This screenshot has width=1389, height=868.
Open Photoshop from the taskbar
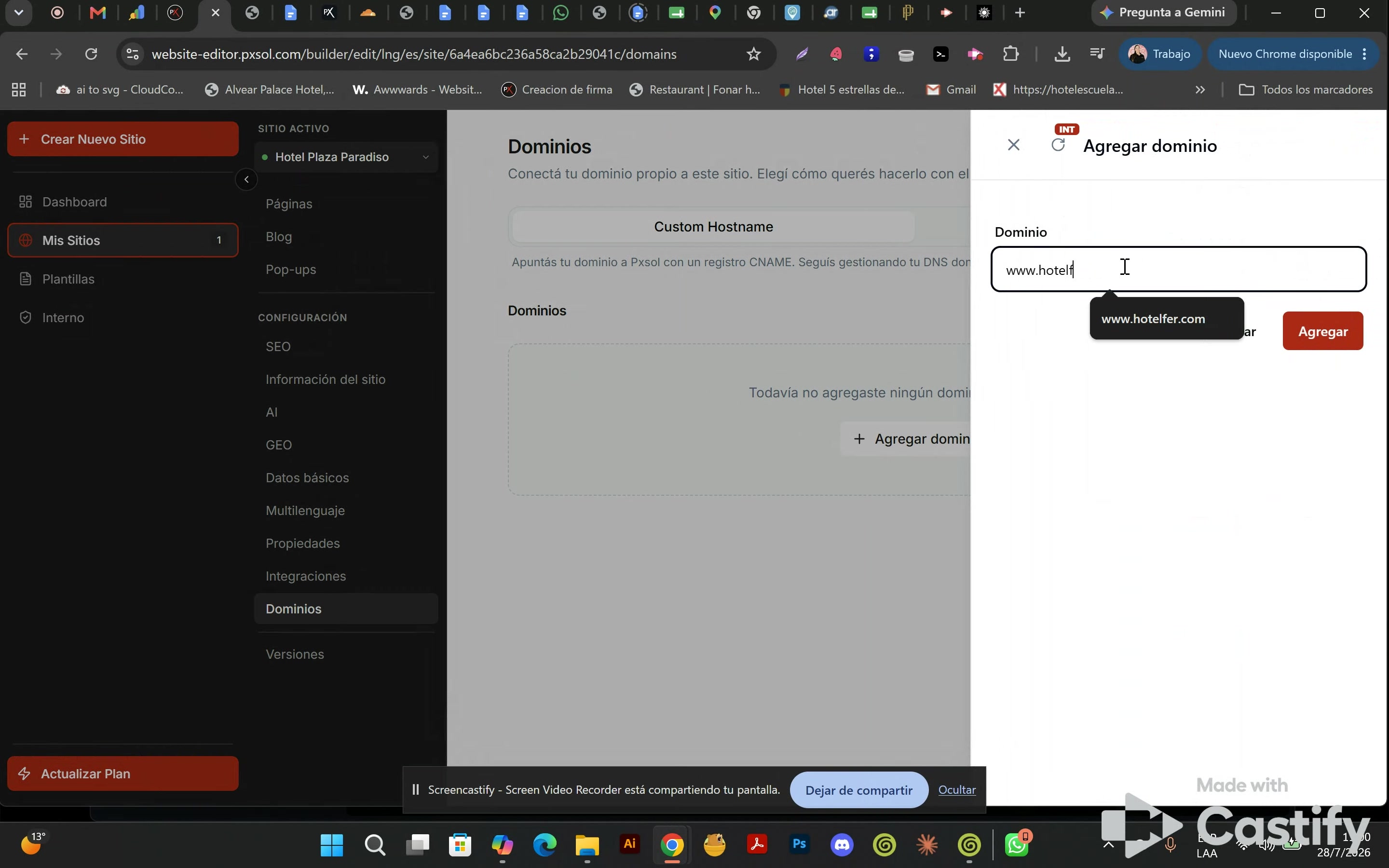[799, 844]
